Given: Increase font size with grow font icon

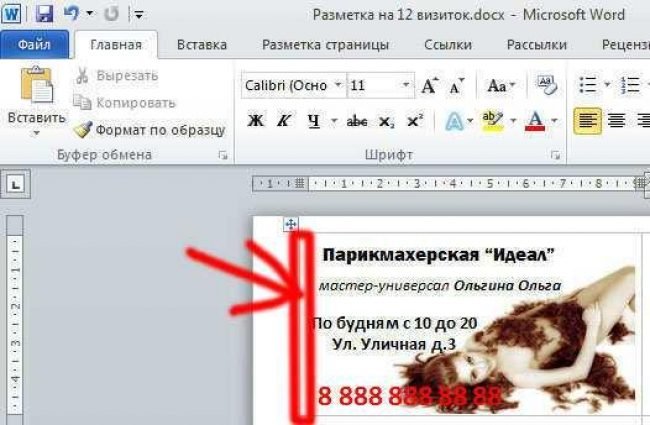Looking at the screenshot, I should point(430,86).
